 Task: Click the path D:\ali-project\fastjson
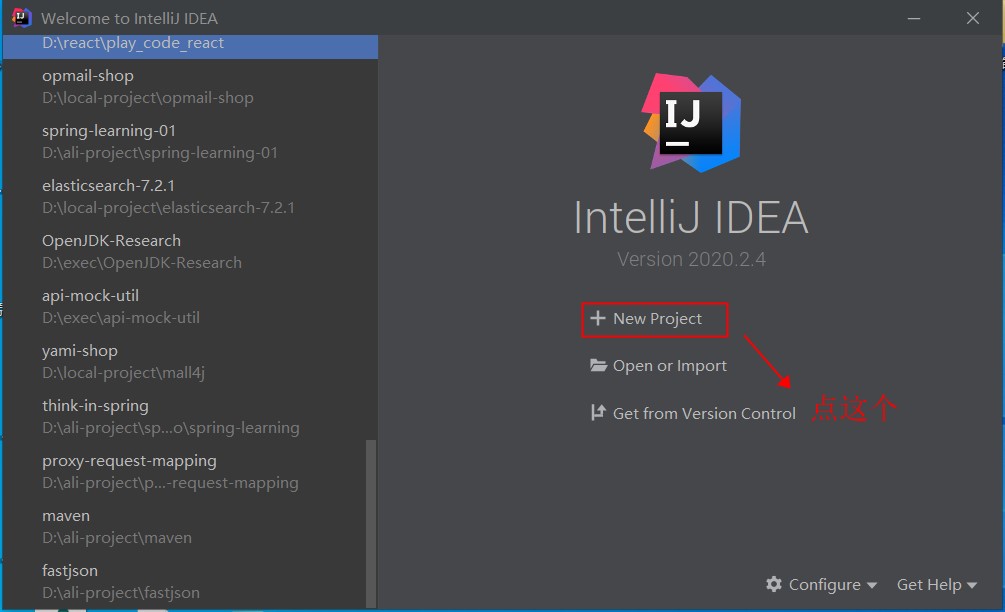(120, 593)
